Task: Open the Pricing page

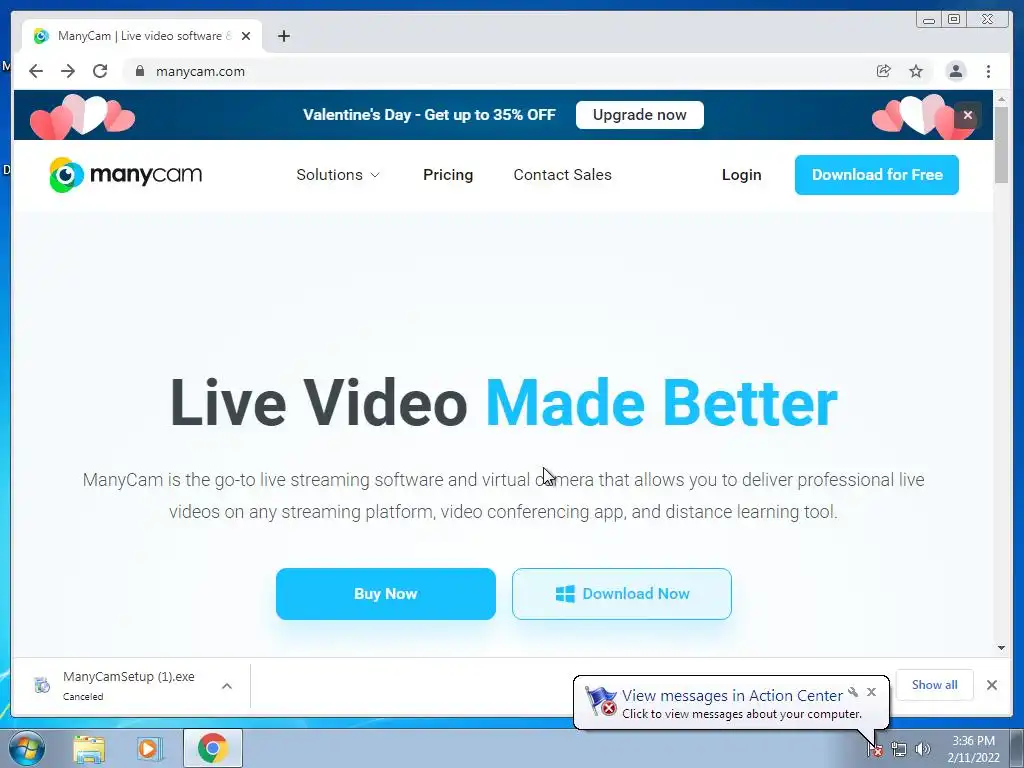Action: point(448,175)
